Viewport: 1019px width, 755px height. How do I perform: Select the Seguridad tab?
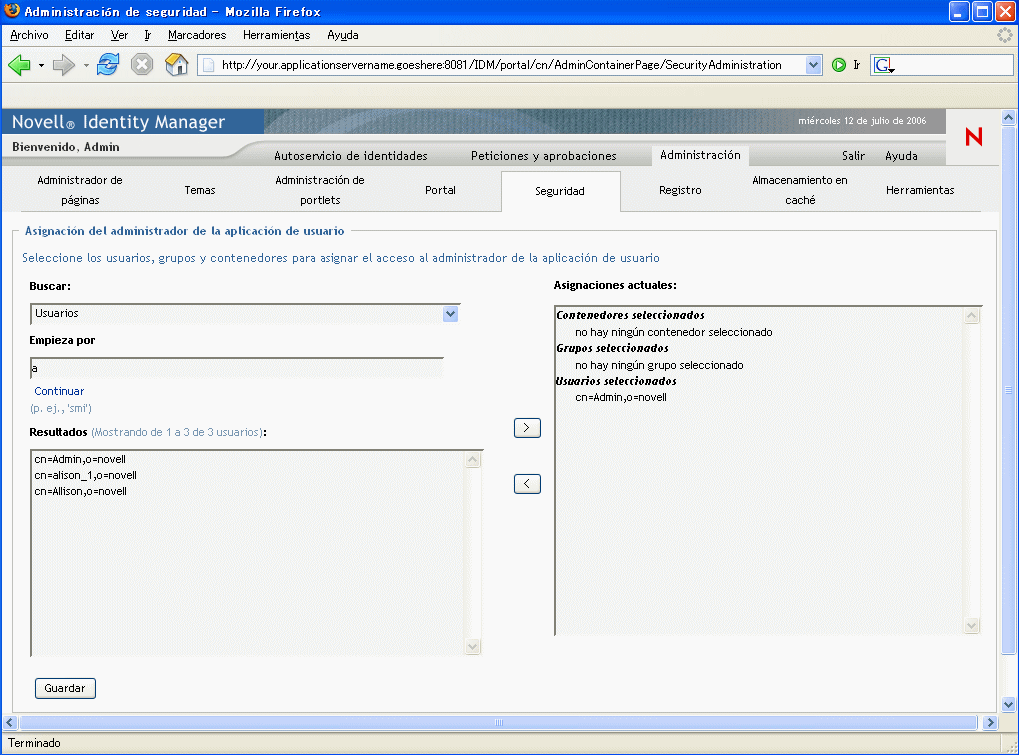560,191
